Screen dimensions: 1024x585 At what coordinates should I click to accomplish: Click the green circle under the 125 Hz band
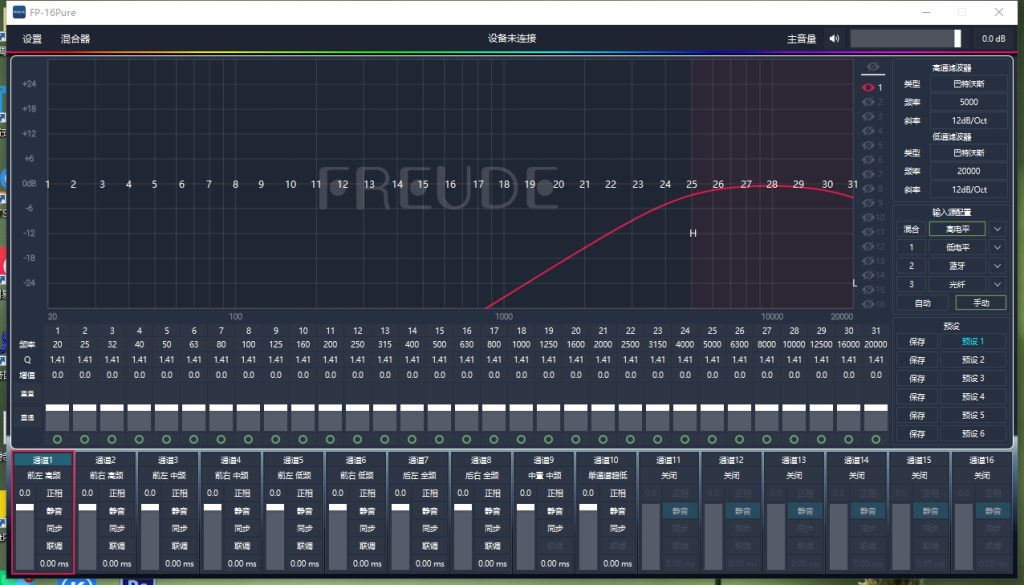coord(276,439)
